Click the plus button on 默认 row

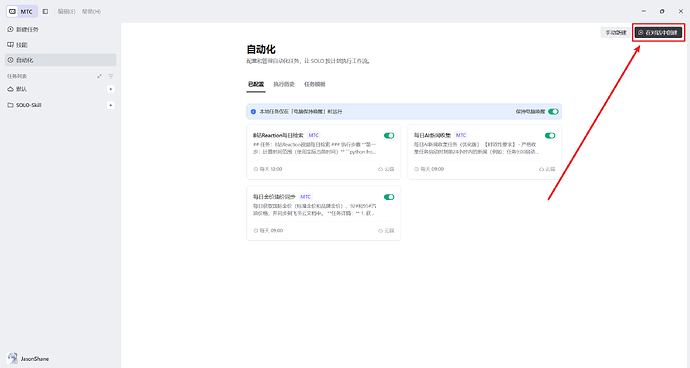click(110, 89)
